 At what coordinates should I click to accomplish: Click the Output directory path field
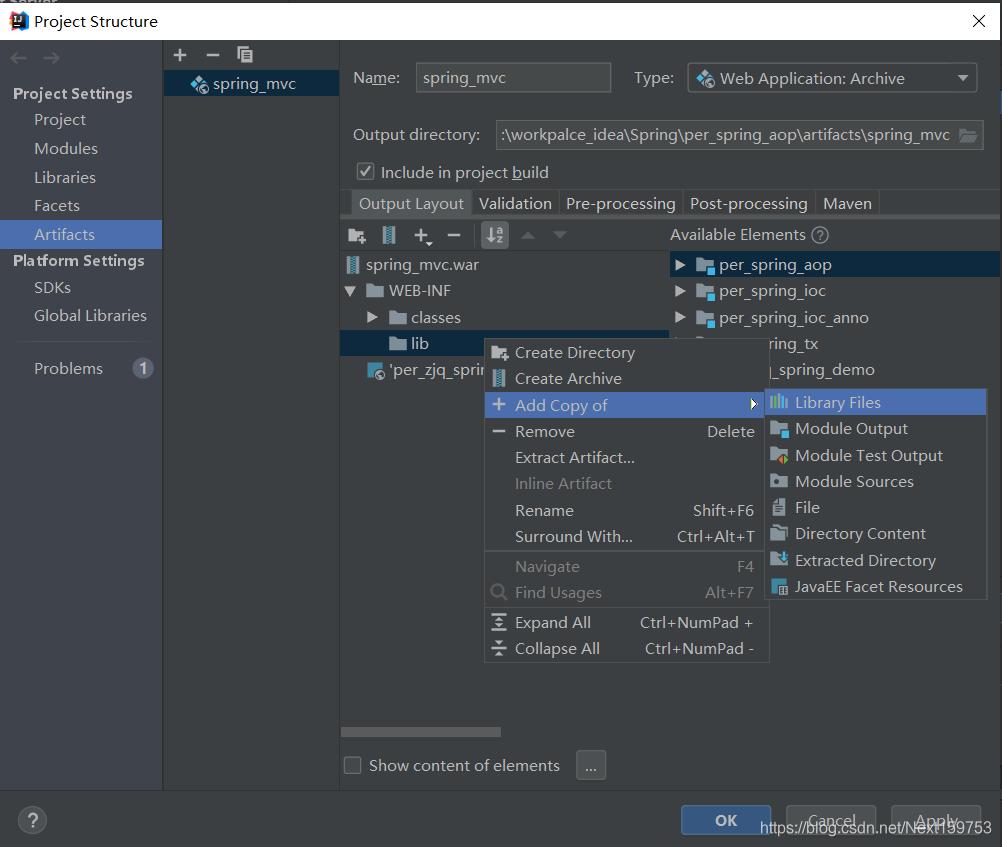click(x=739, y=136)
